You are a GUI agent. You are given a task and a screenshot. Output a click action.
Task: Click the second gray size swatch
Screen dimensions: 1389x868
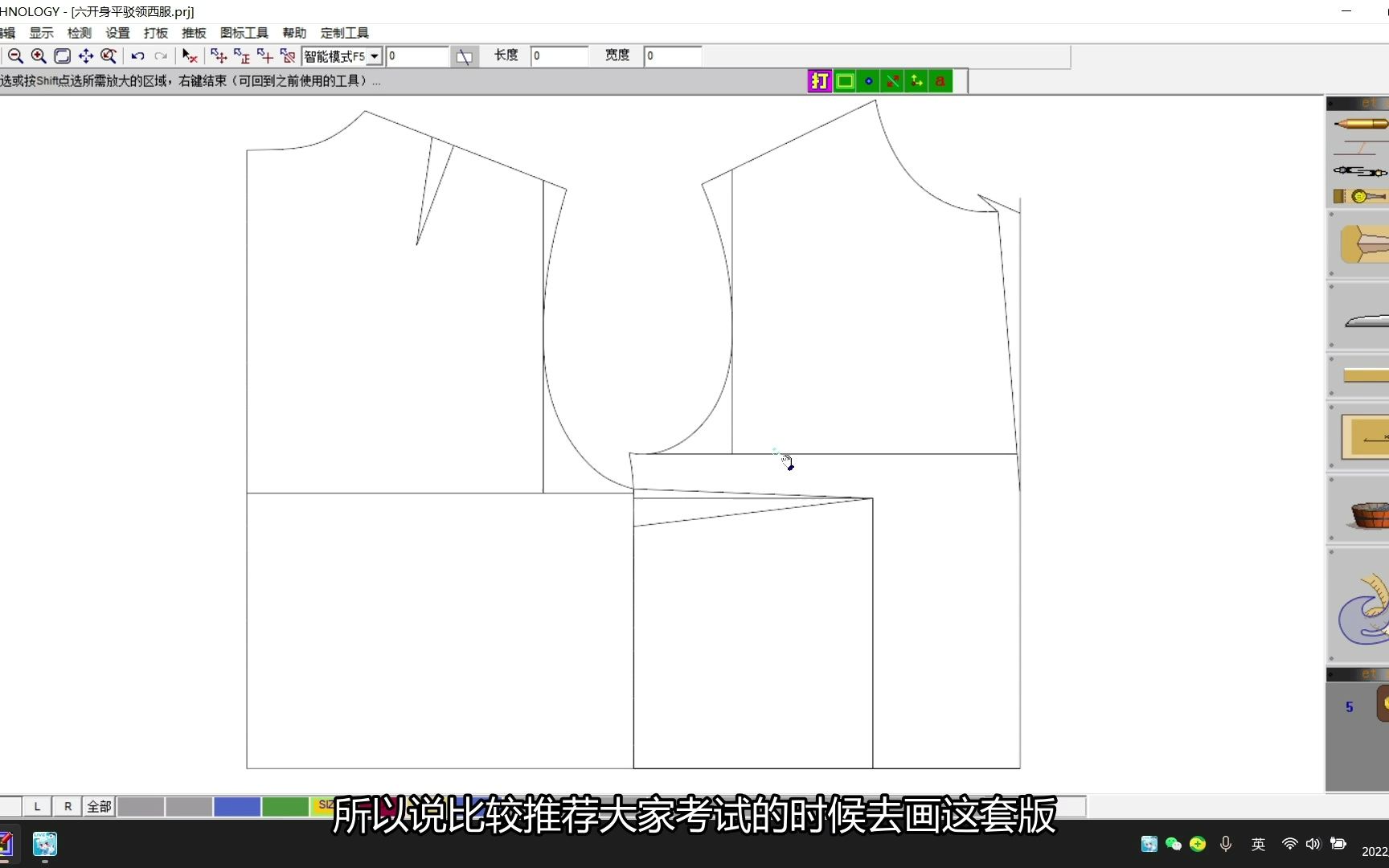189,806
